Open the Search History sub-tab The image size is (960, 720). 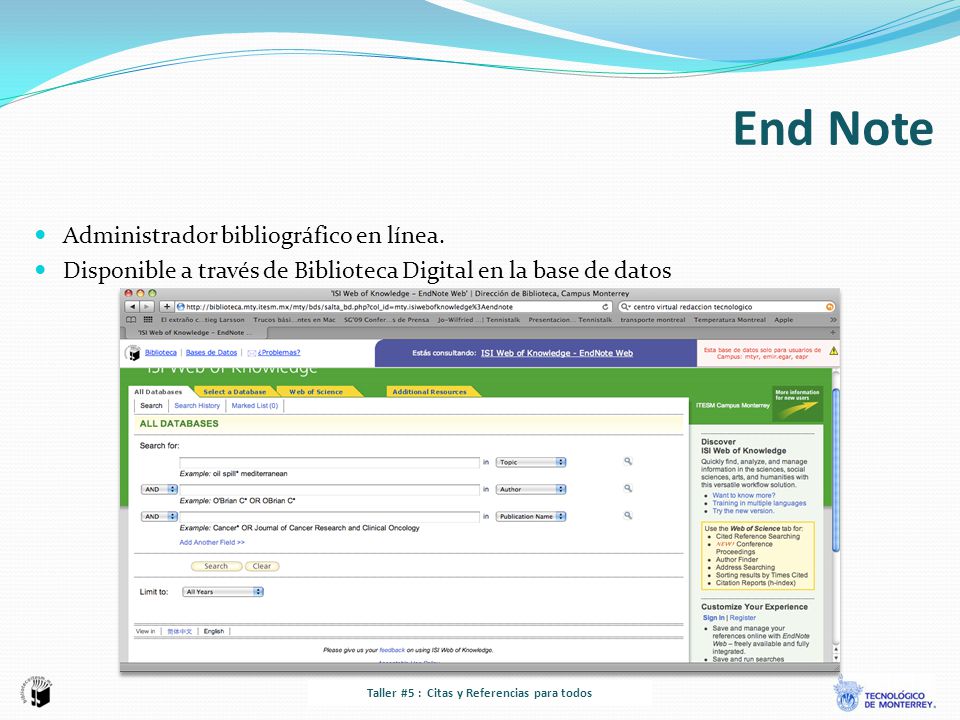coord(197,405)
